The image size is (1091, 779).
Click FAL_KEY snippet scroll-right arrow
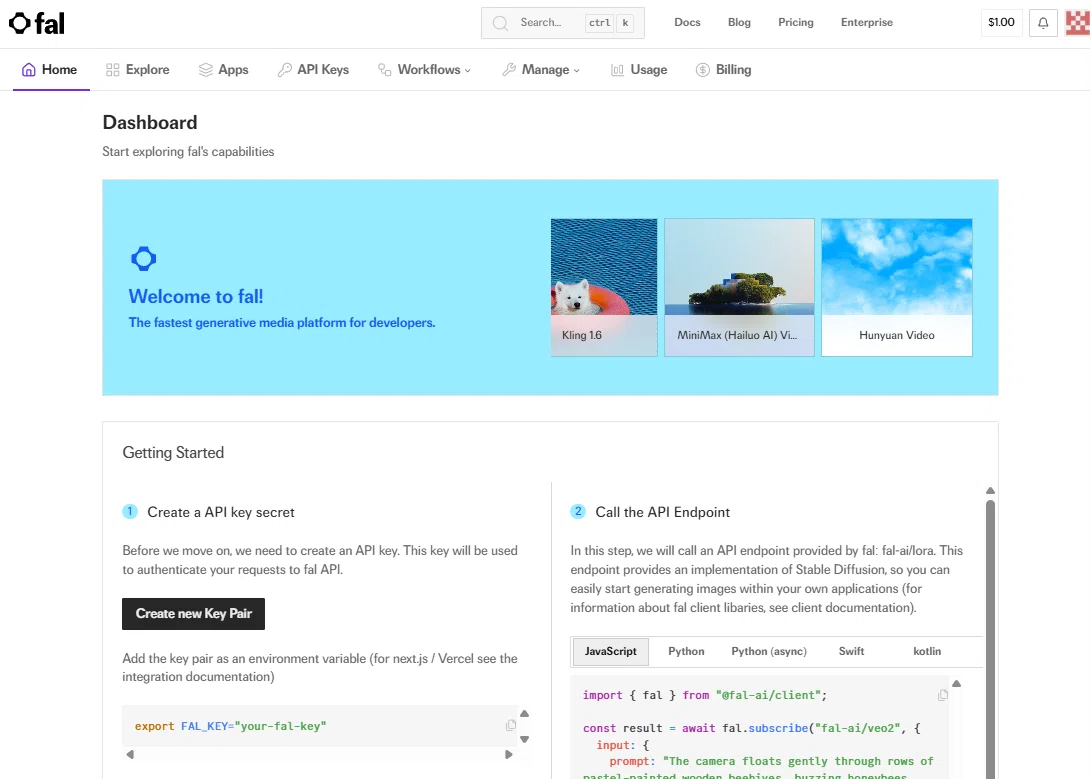[509, 755]
